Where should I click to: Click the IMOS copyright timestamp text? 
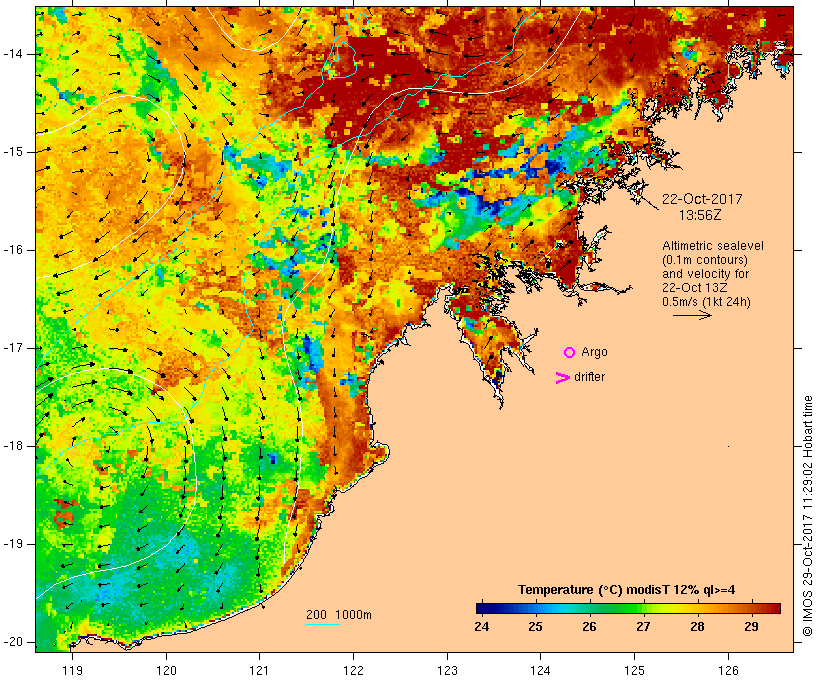coord(808,516)
